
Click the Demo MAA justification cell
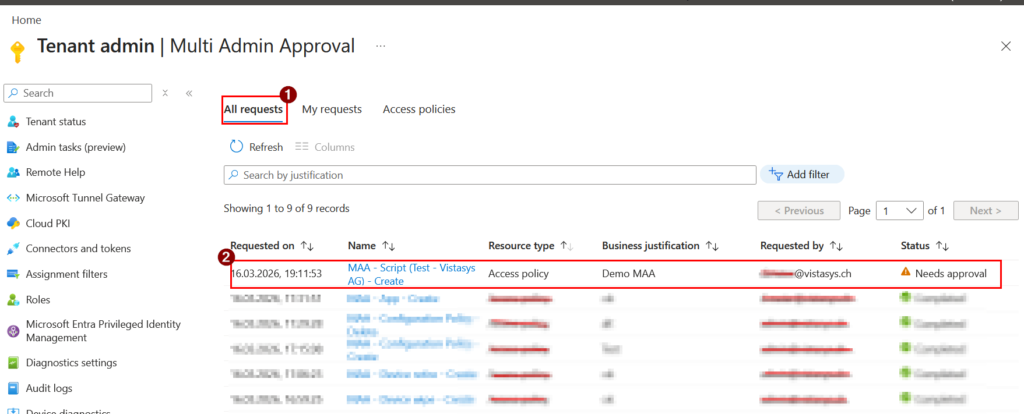[x=628, y=274]
